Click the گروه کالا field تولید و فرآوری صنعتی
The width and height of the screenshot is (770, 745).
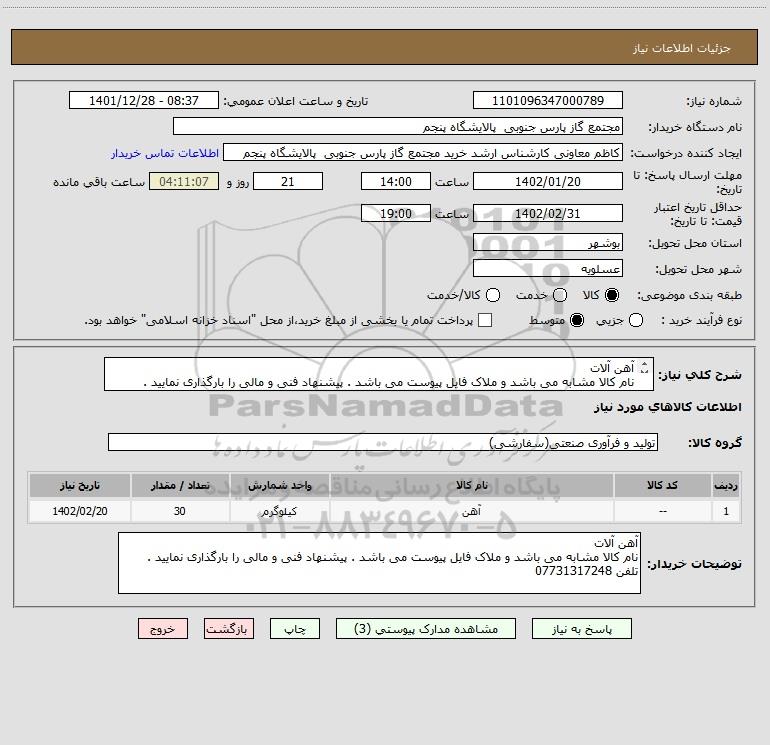point(383,442)
